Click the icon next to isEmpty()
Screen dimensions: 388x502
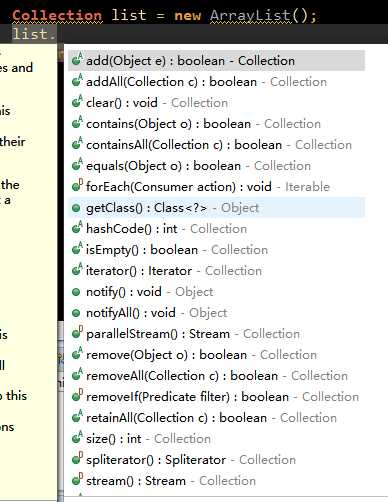(x=77, y=248)
